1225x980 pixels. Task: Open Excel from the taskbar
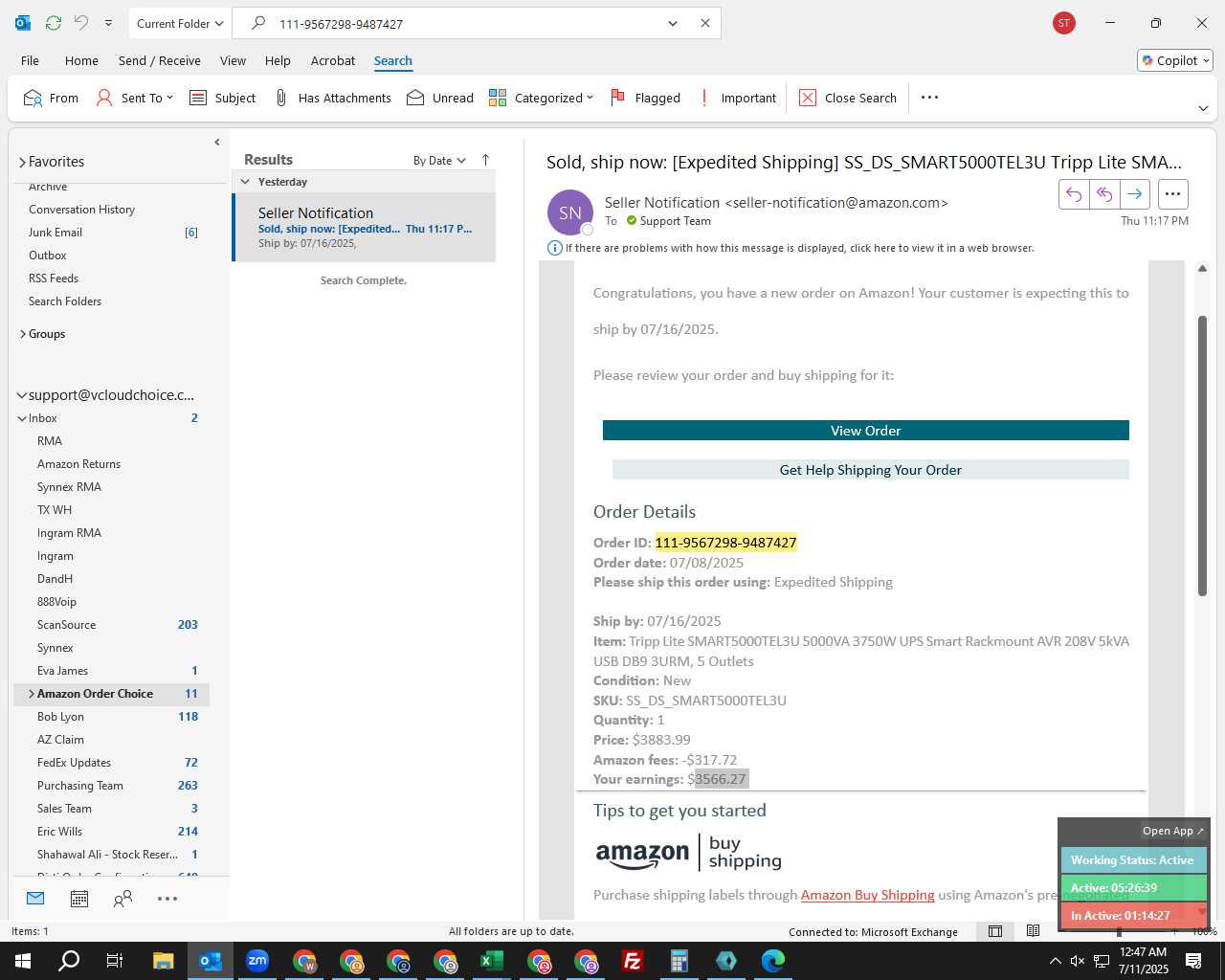[x=492, y=961]
